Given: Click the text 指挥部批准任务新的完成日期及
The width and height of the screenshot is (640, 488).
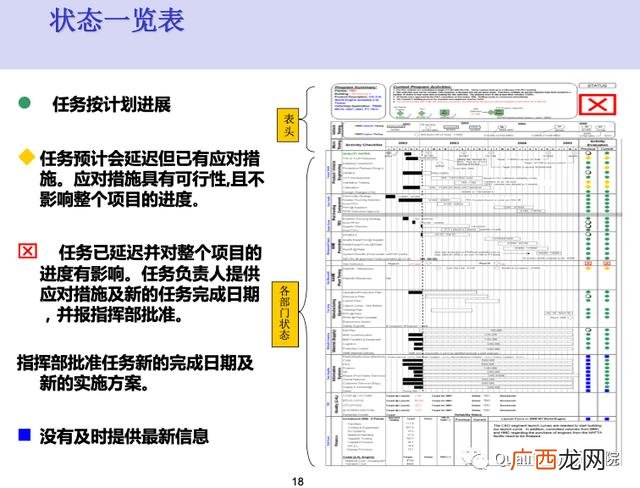Looking at the screenshot, I should tap(135, 363).
